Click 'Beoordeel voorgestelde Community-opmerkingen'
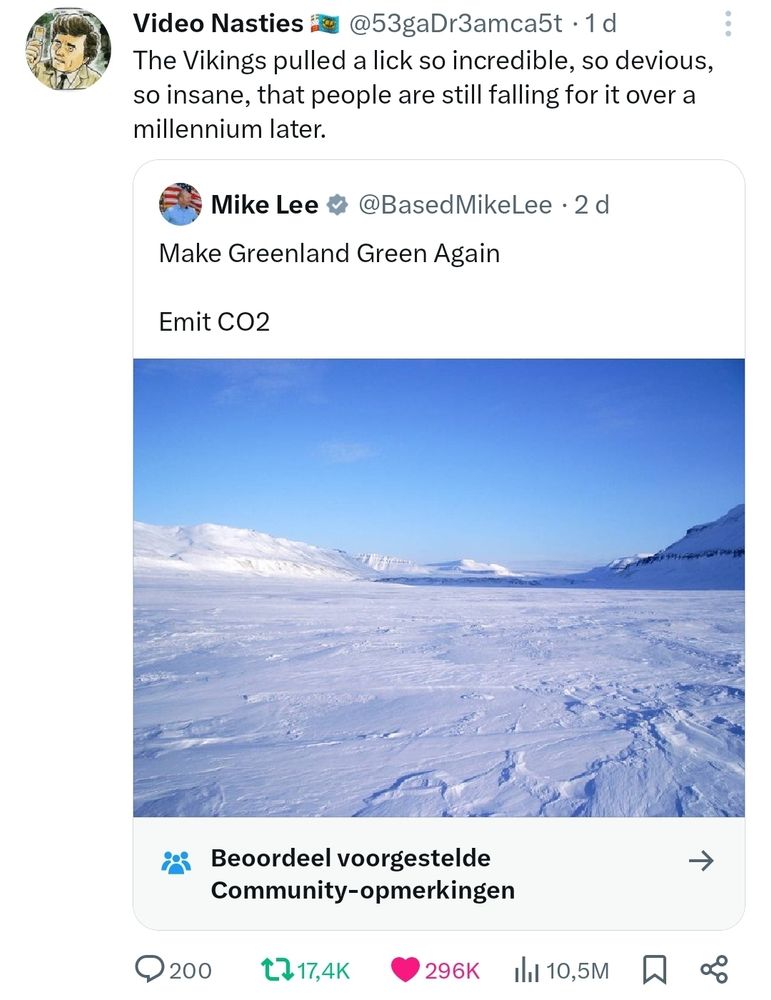 coord(350,872)
